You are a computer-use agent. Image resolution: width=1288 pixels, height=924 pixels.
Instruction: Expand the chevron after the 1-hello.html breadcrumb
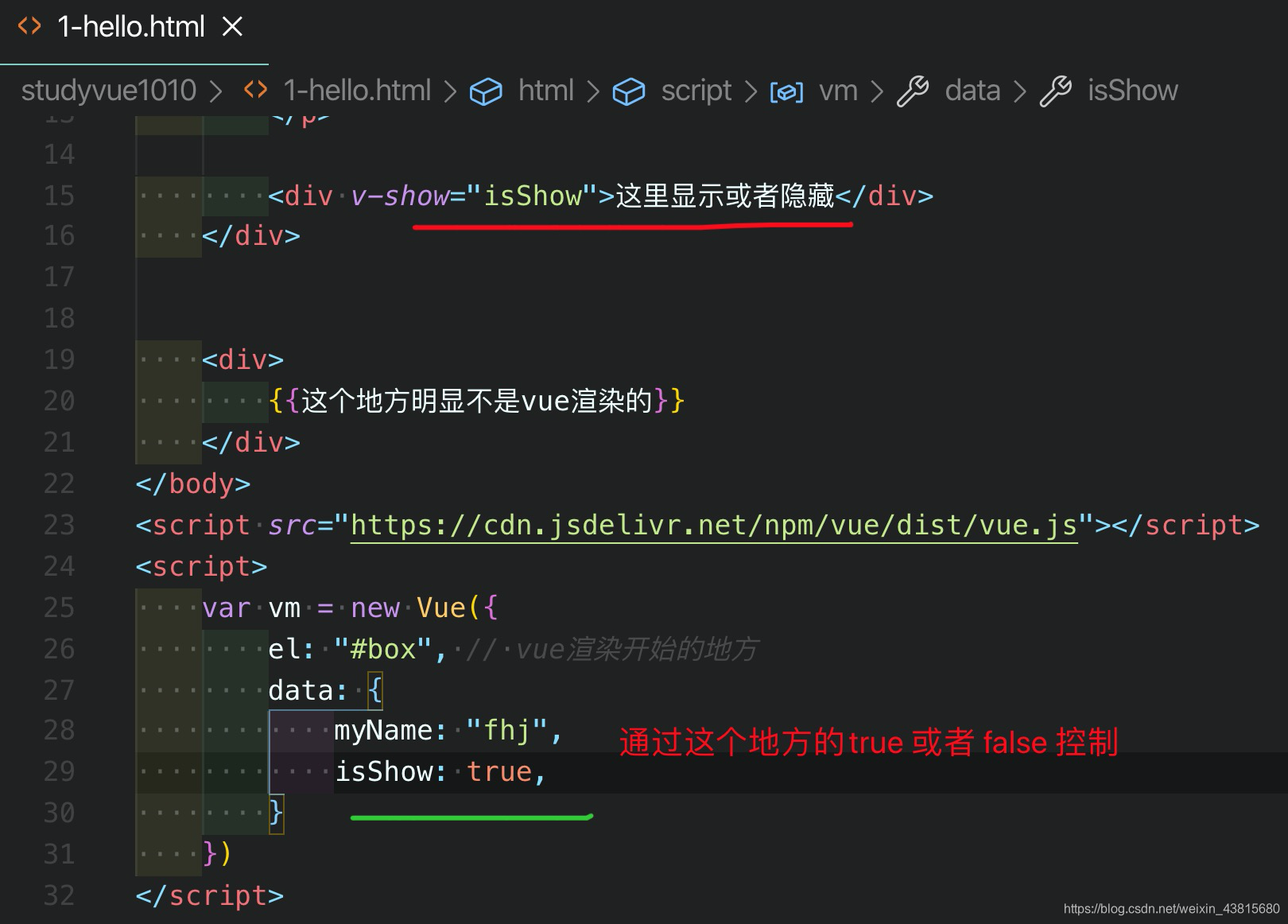click(x=450, y=92)
